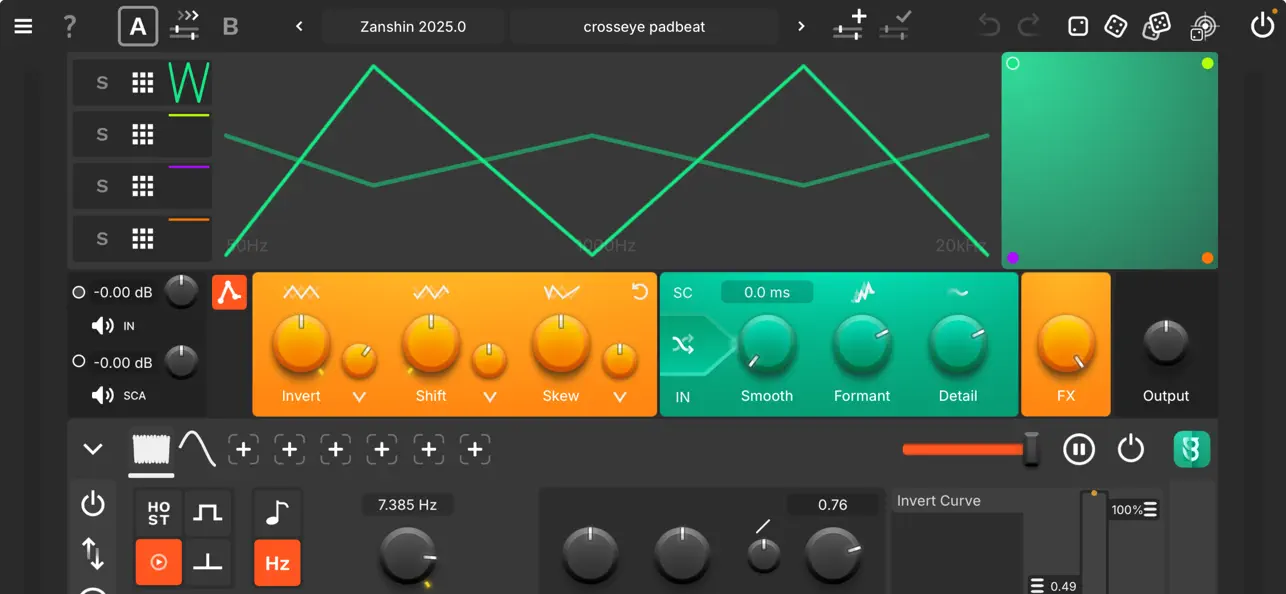Select the noise waveform modulator tab

point(152,449)
